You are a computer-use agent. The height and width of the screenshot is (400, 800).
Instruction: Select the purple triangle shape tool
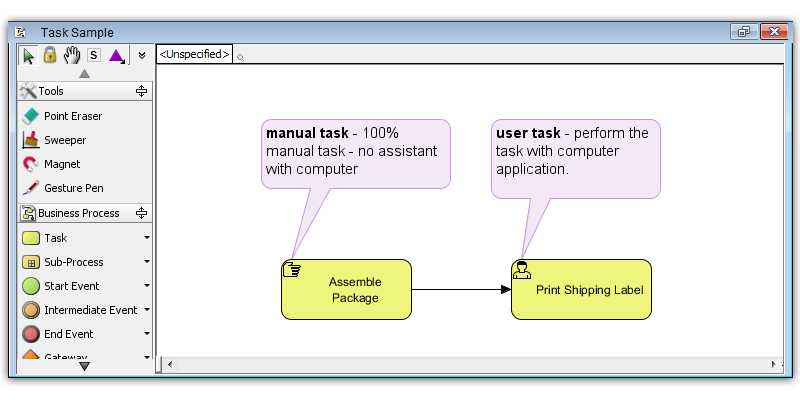point(117,56)
